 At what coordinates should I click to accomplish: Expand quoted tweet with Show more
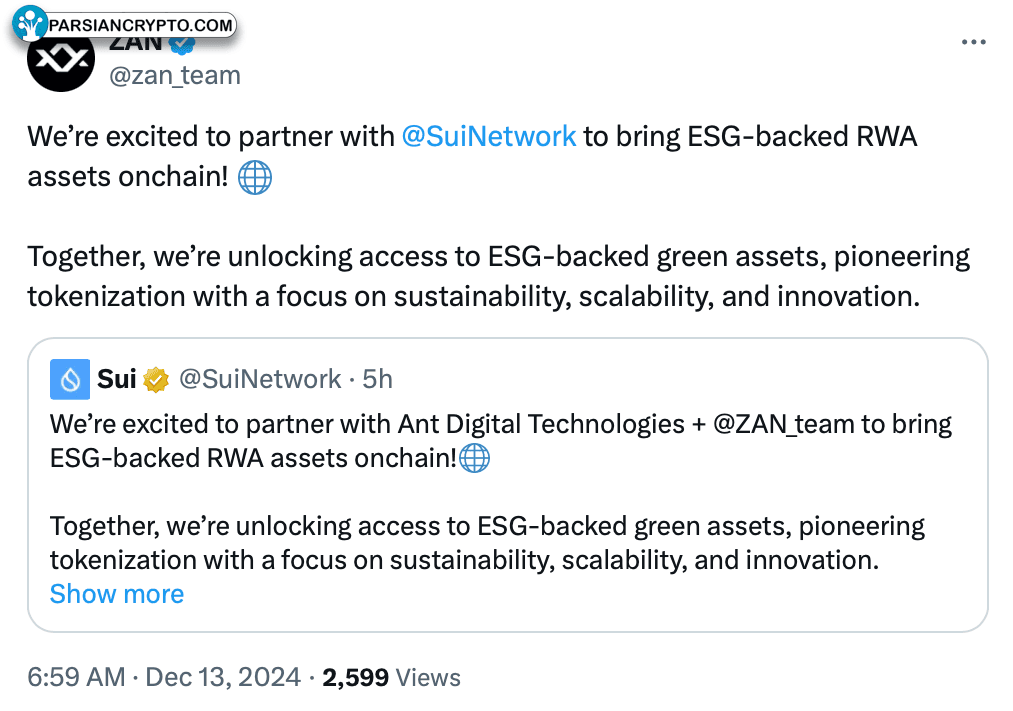coord(117,594)
